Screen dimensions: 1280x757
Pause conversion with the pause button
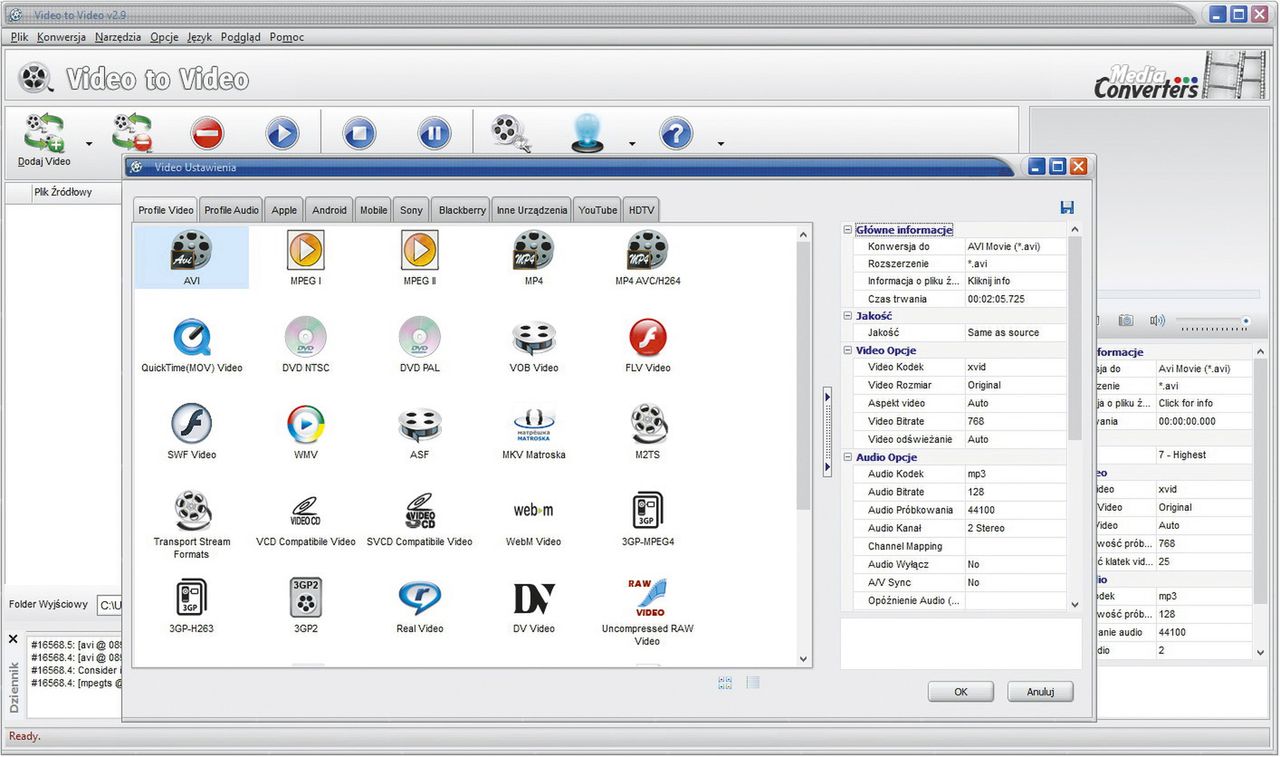coord(434,132)
